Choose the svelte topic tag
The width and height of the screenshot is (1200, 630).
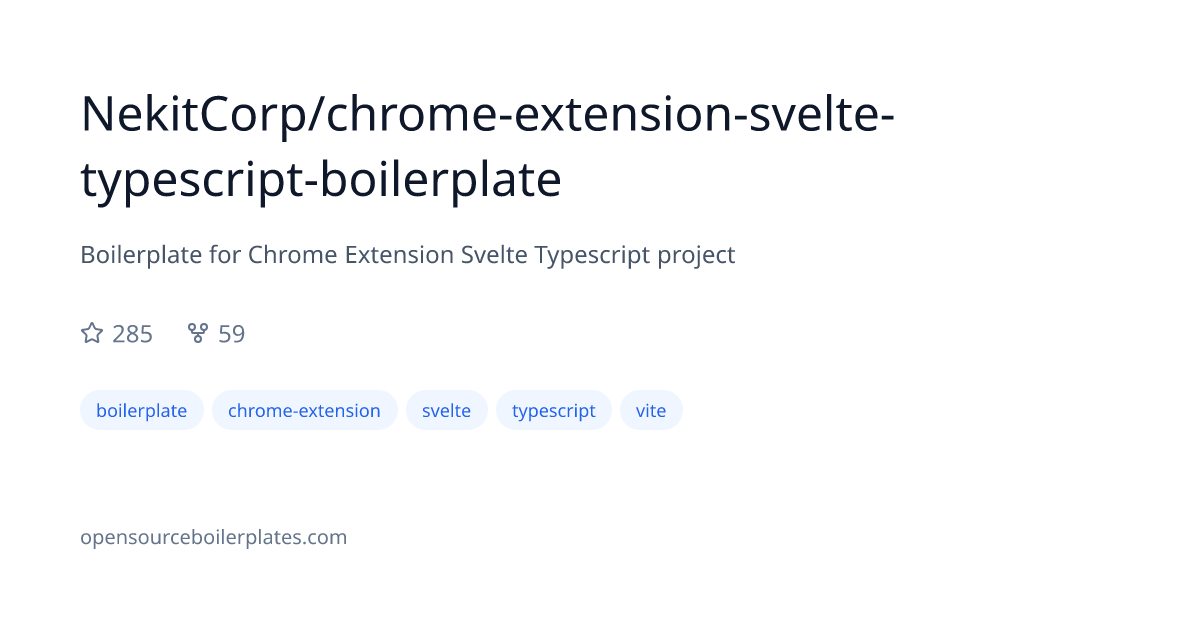[446, 411]
